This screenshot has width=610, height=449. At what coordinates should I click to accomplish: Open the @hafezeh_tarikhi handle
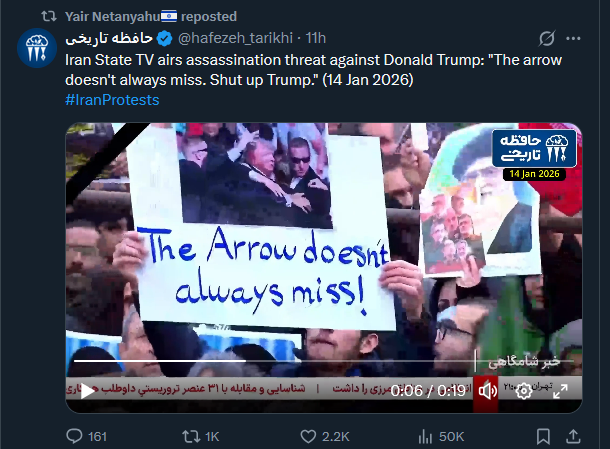tap(235, 38)
